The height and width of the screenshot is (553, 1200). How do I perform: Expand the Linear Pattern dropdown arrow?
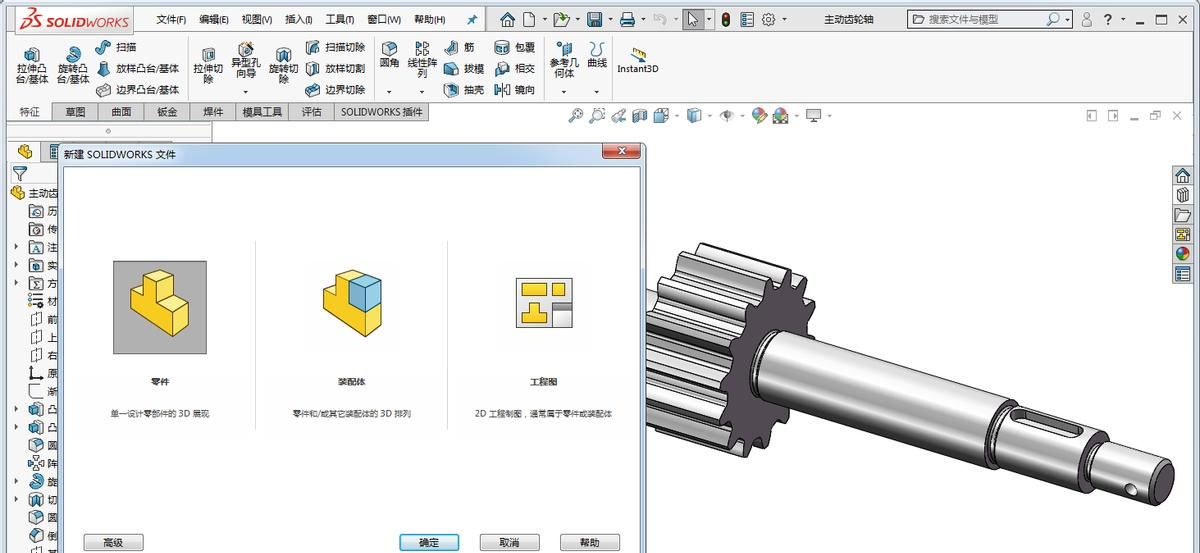[422, 92]
